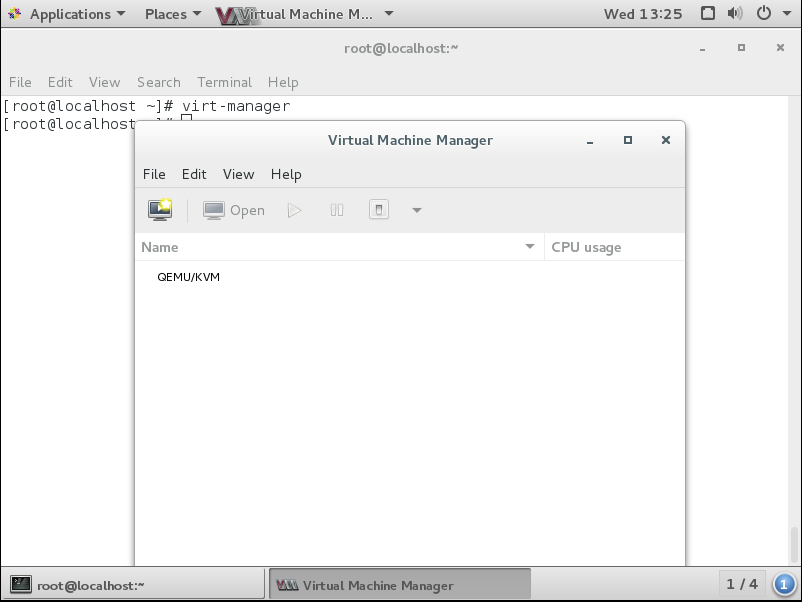This screenshot has width=802, height=602.
Task: Open the Terminal menu in terminal window
Action: [x=224, y=82]
